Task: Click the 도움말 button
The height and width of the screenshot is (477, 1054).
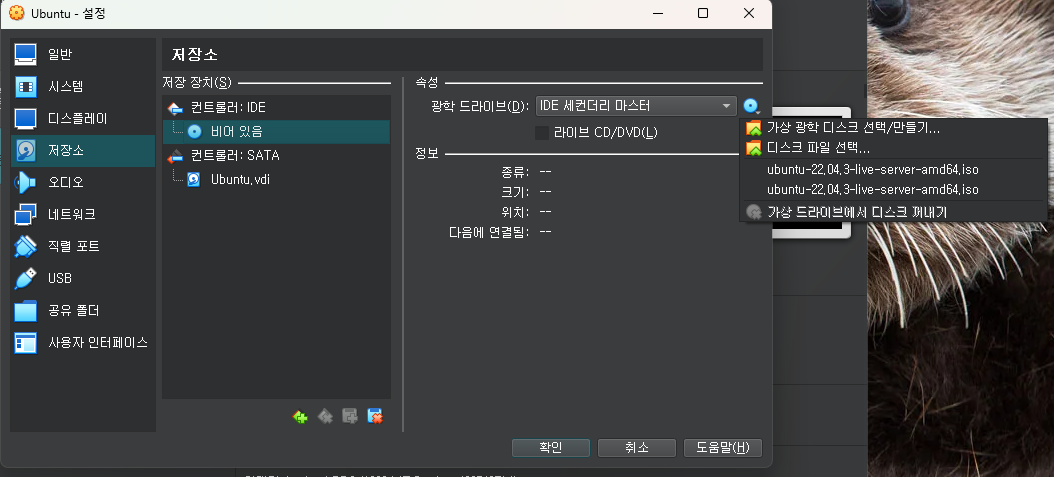Action: [x=723, y=447]
